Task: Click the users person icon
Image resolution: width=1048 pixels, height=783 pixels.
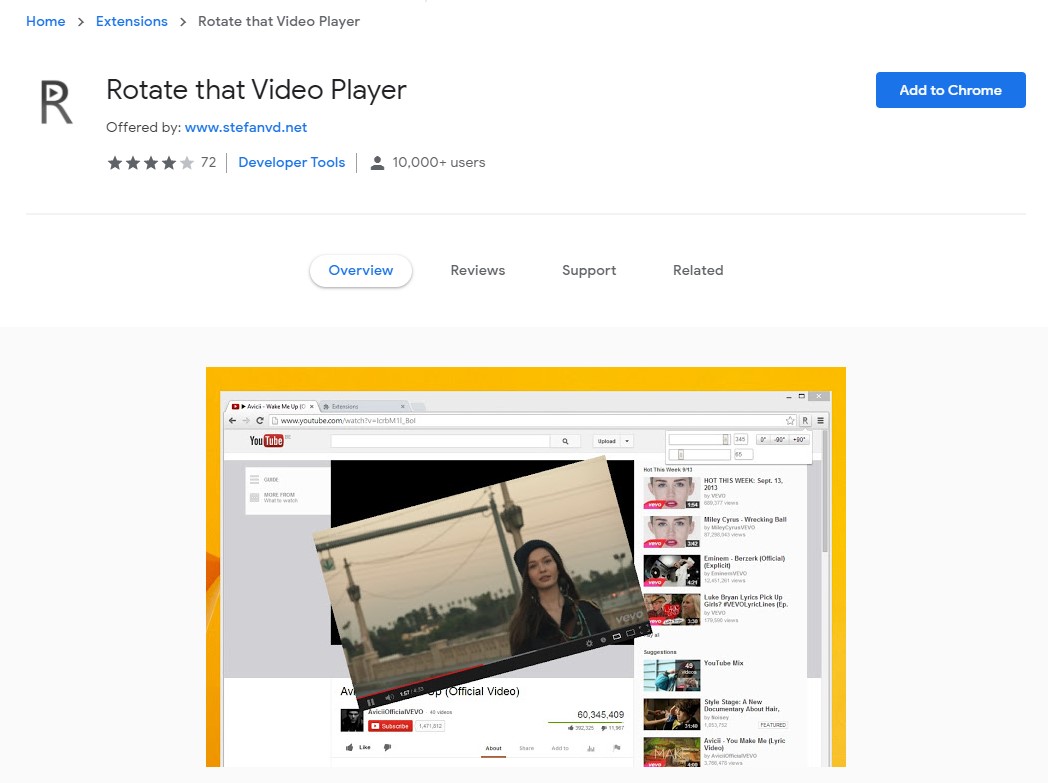Action: [378, 162]
